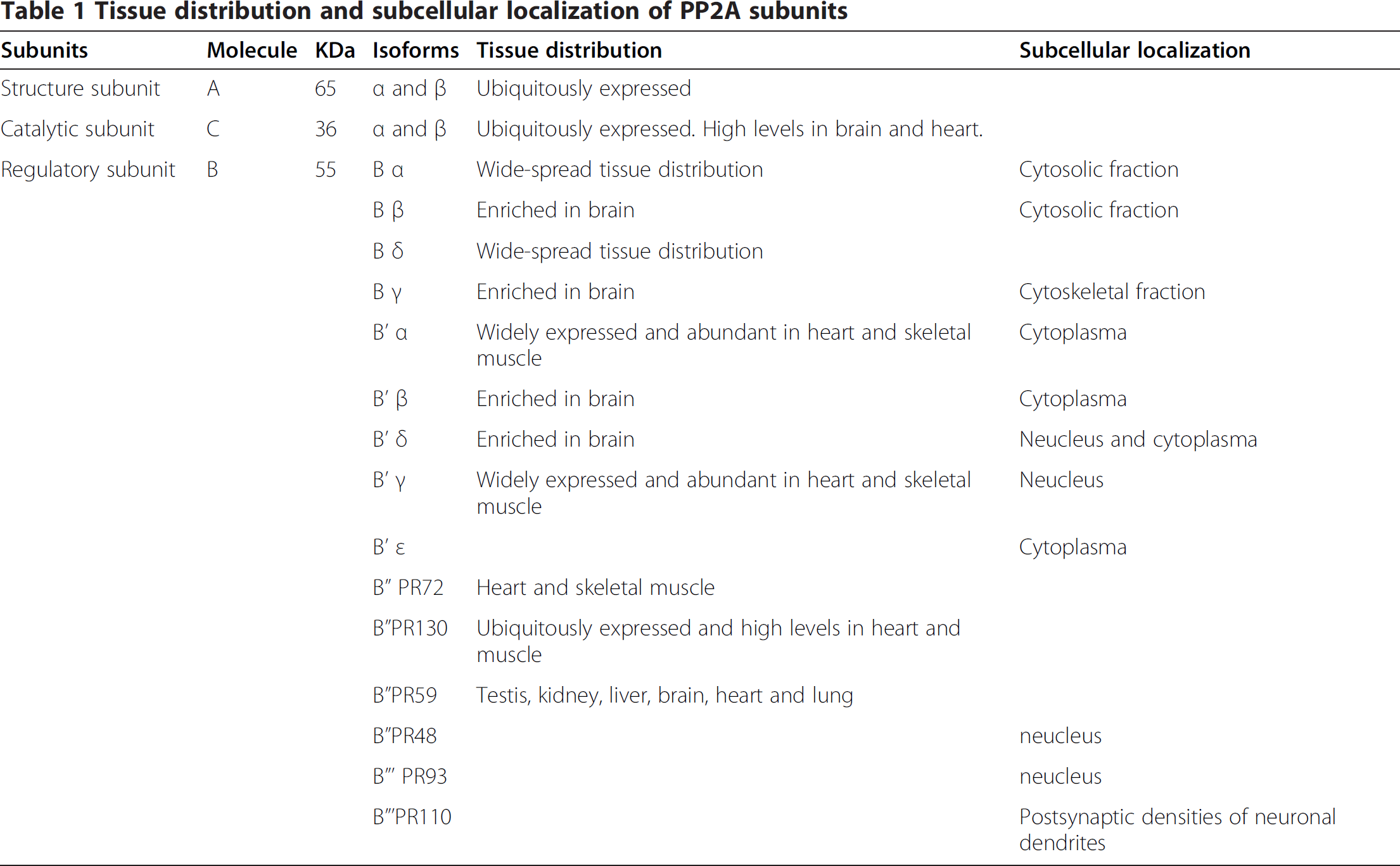Click the B″PR59 isoform entry
This screenshot has width=1400, height=866.
tap(405, 695)
